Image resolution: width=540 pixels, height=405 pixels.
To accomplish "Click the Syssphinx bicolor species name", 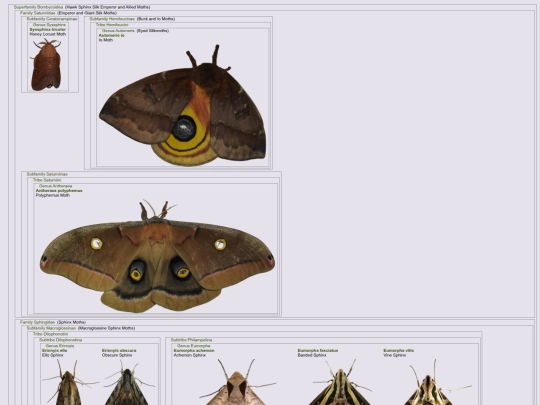I will pyautogui.click(x=48, y=29).
